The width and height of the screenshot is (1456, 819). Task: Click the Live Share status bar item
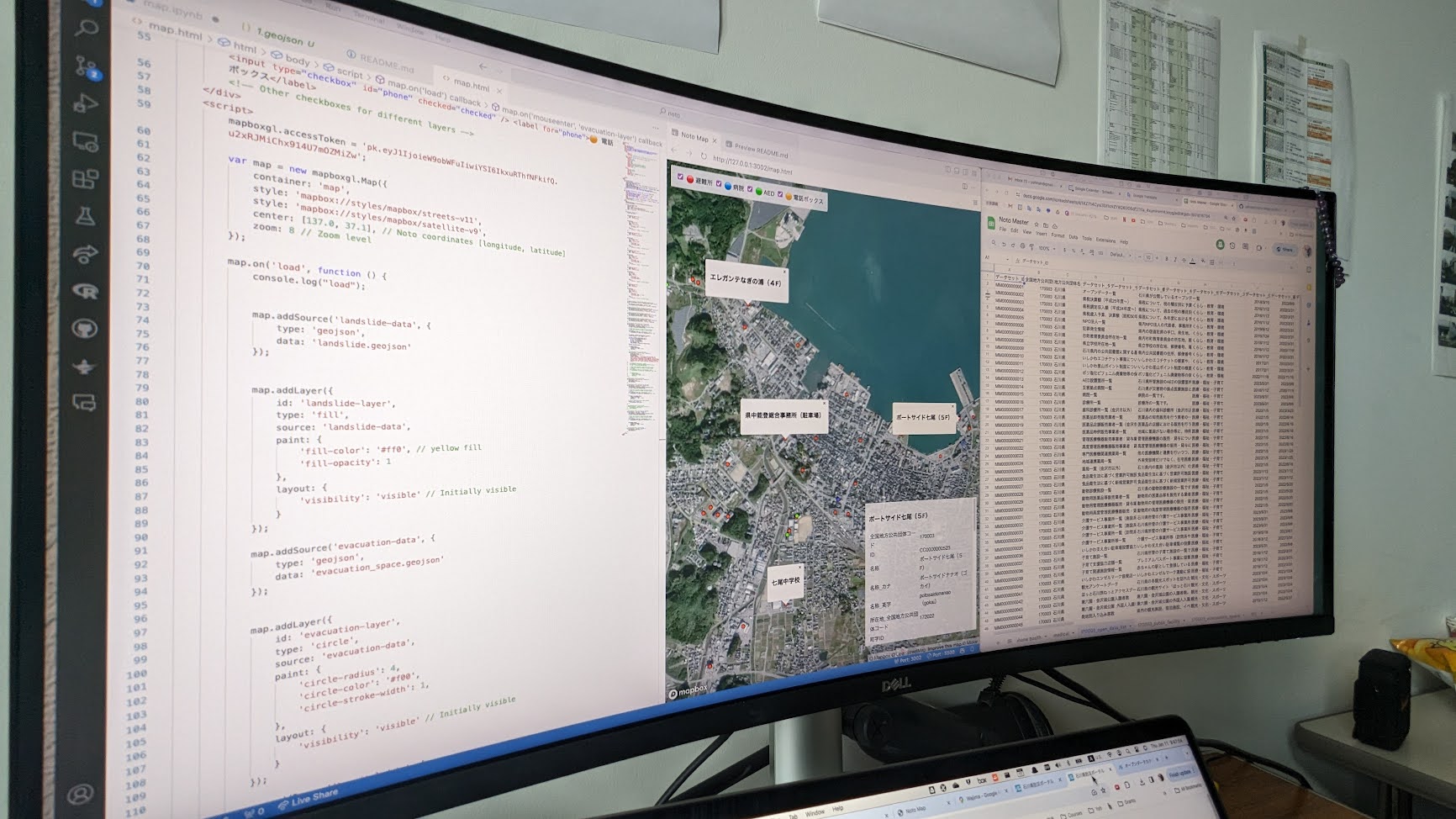point(308,798)
